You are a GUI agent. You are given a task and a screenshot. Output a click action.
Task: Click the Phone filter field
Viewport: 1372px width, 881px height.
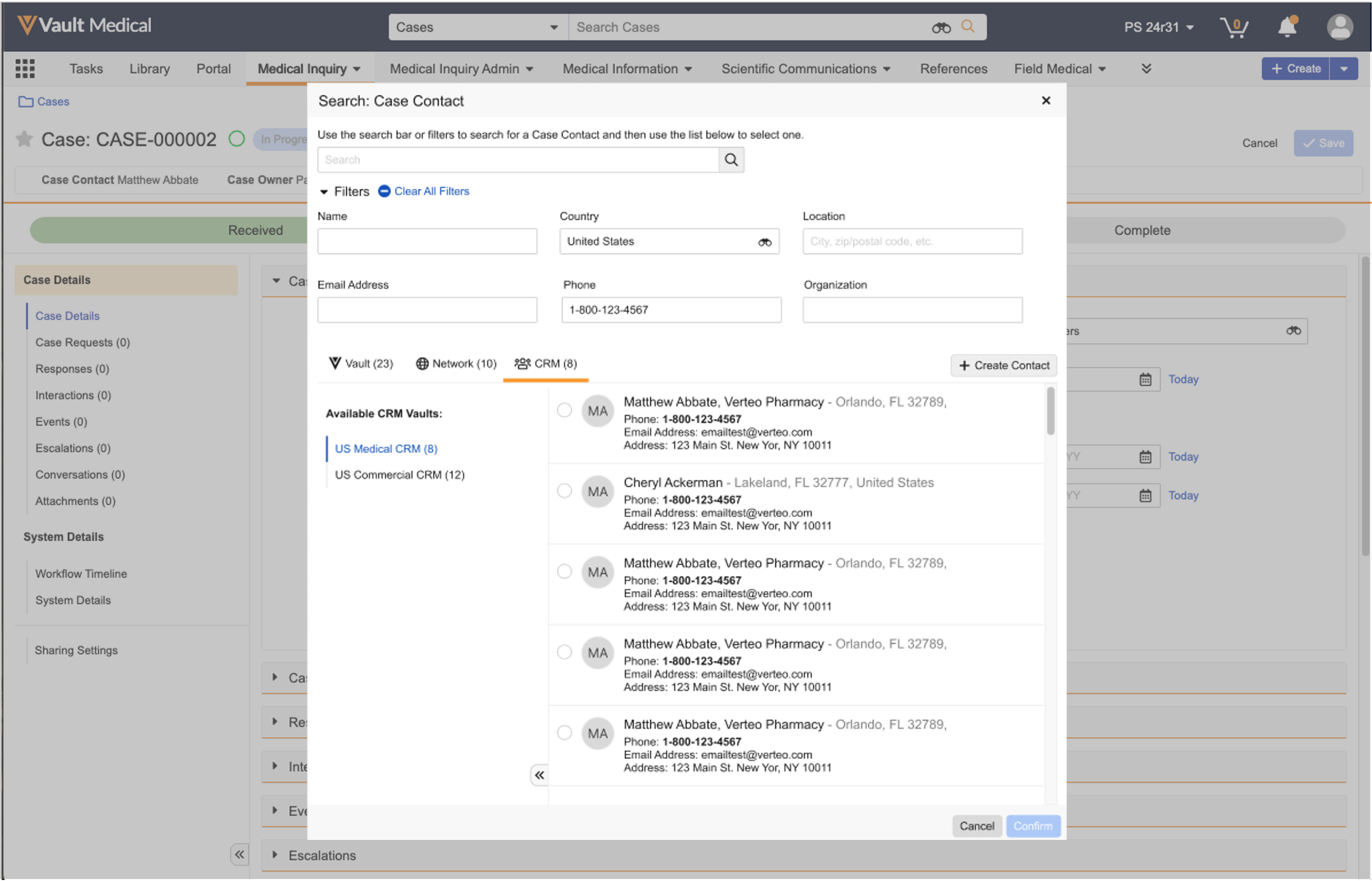[x=670, y=310]
